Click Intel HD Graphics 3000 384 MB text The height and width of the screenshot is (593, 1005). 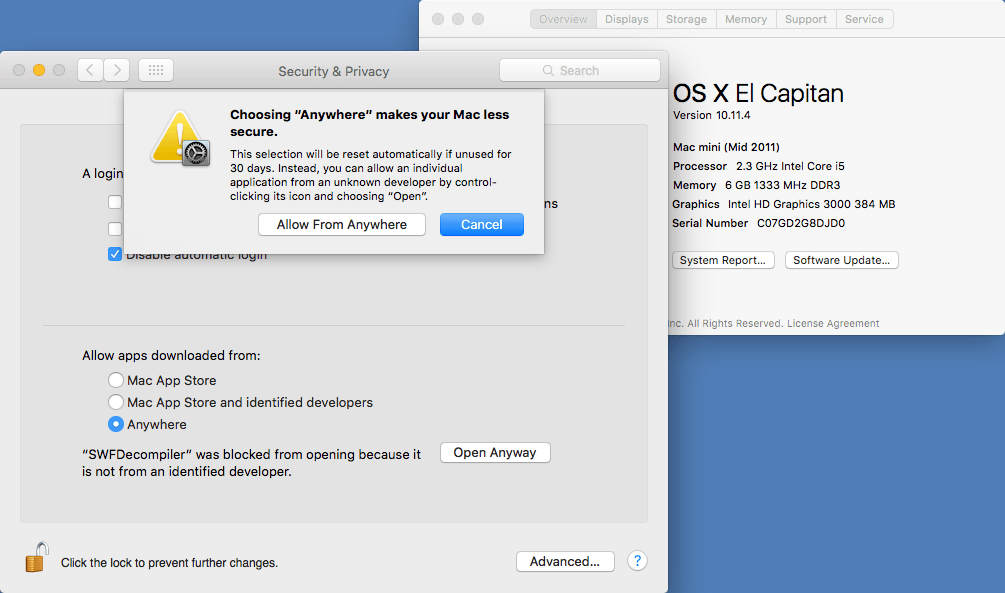[811, 204]
